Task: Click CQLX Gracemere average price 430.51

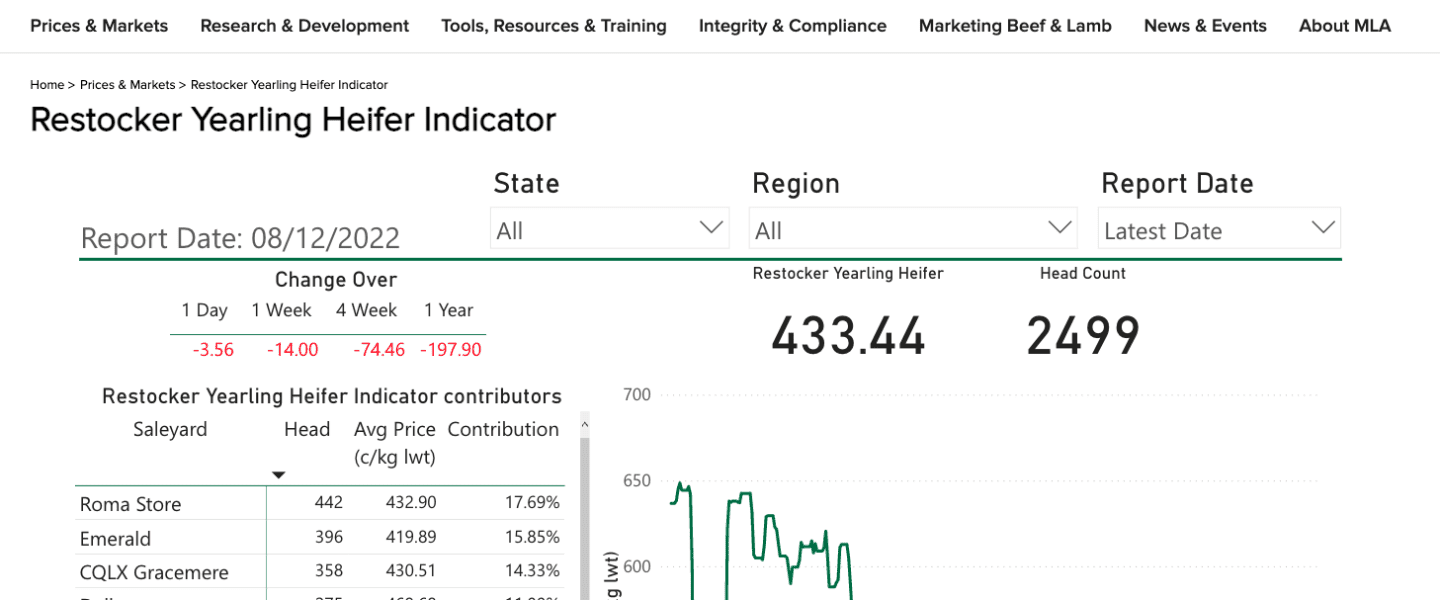Action: 411,571
